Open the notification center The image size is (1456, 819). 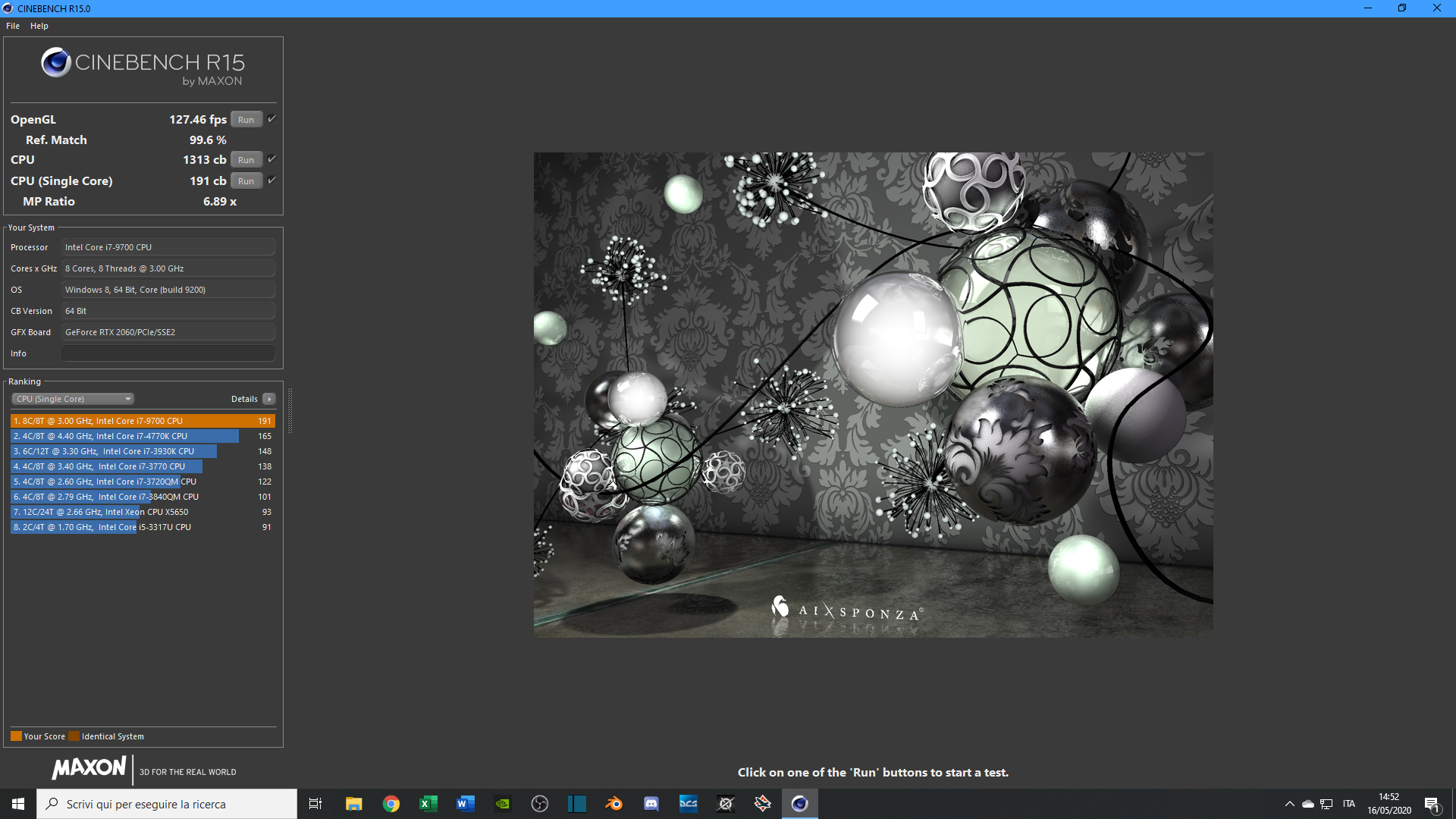pyautogui.click(x=1432, y=804)
